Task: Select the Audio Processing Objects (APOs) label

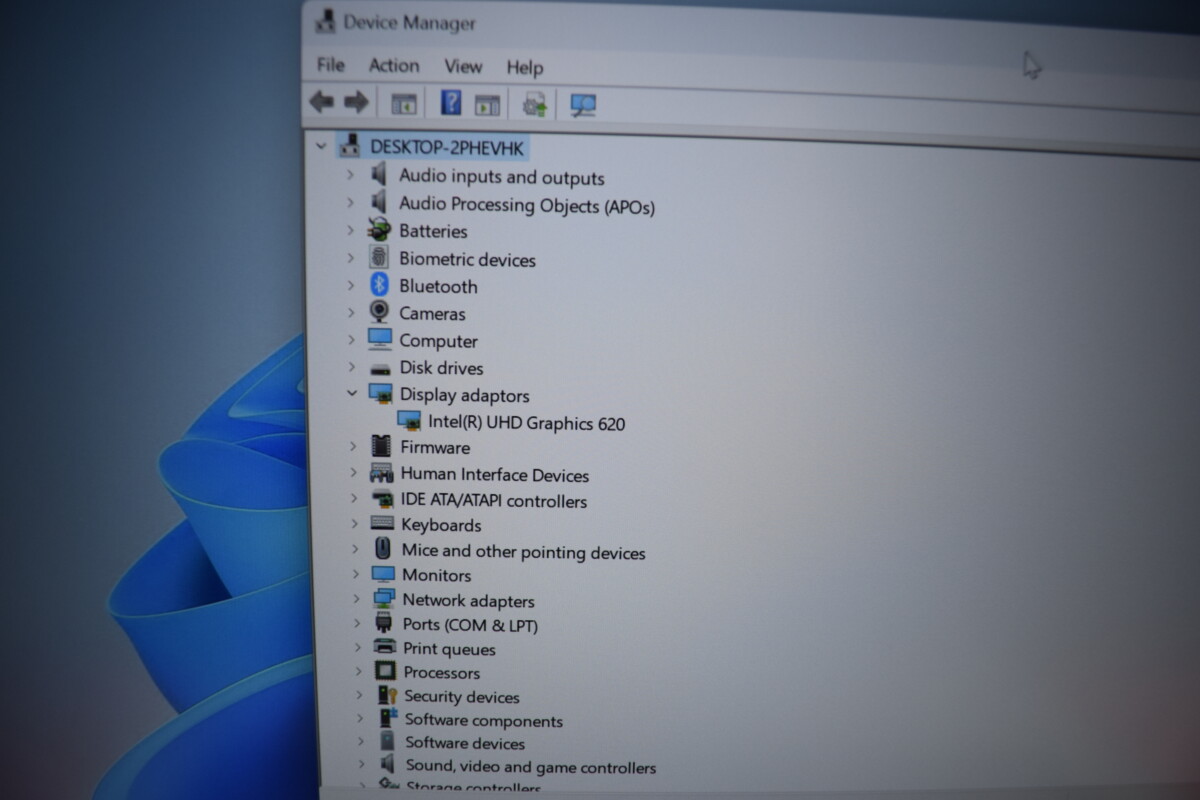Action: (x=527, y=204)
